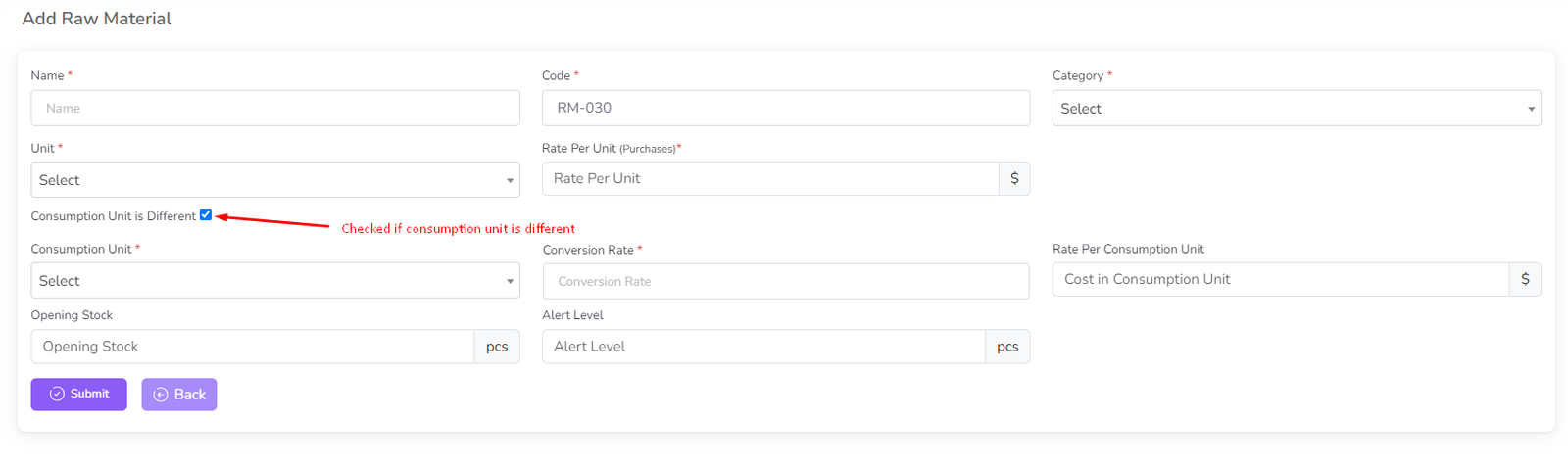Expand the Unit select dropdown
The width and height of the screenshot is (1568, 468).
(274, 180)
